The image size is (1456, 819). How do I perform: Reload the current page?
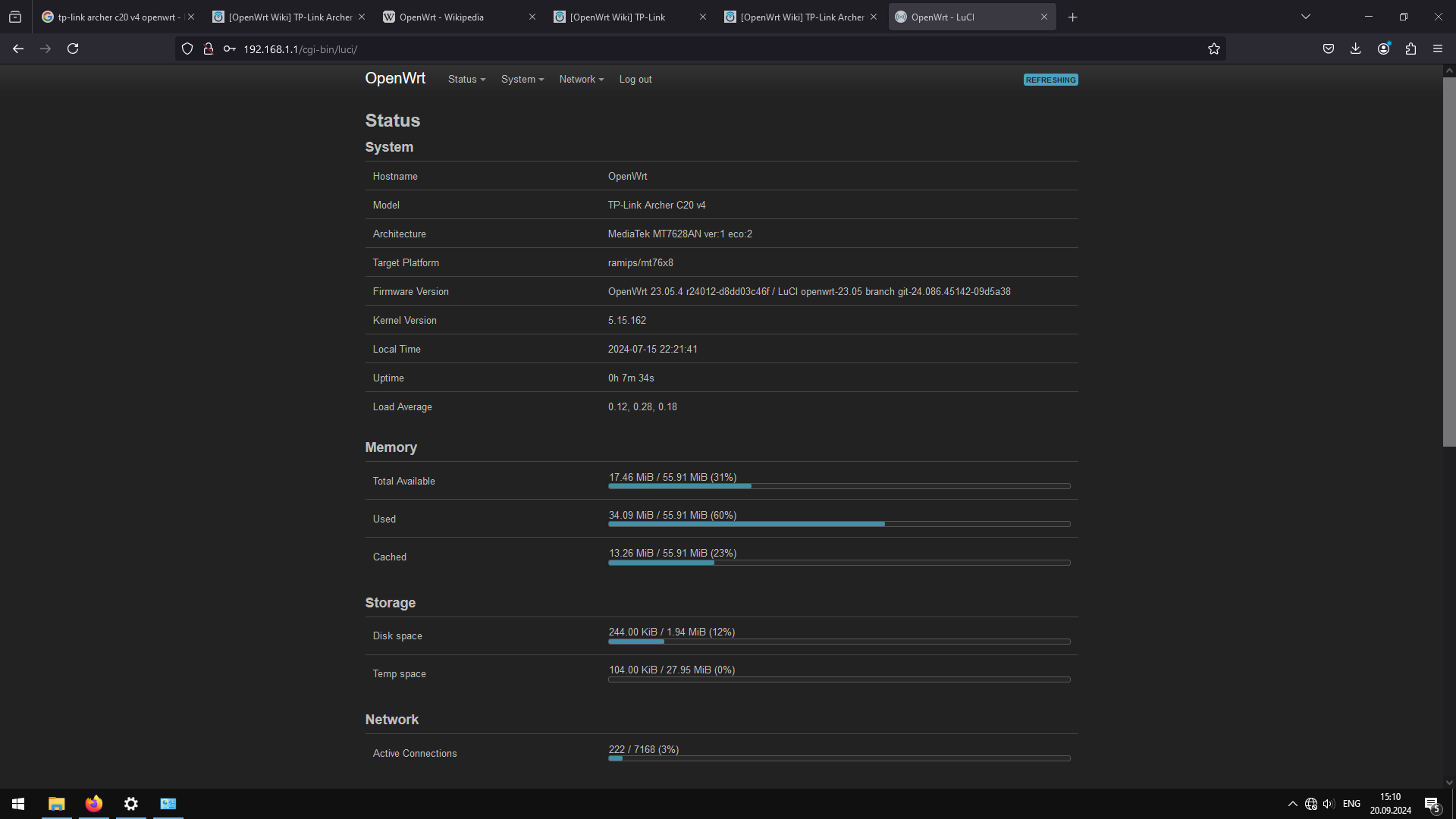point(73,49)
